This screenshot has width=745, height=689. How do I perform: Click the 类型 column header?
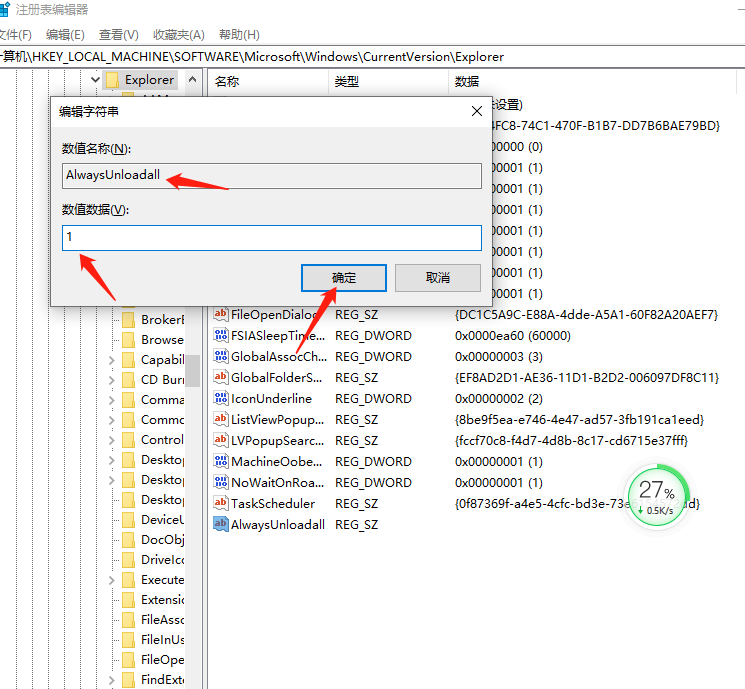[347, 81]
